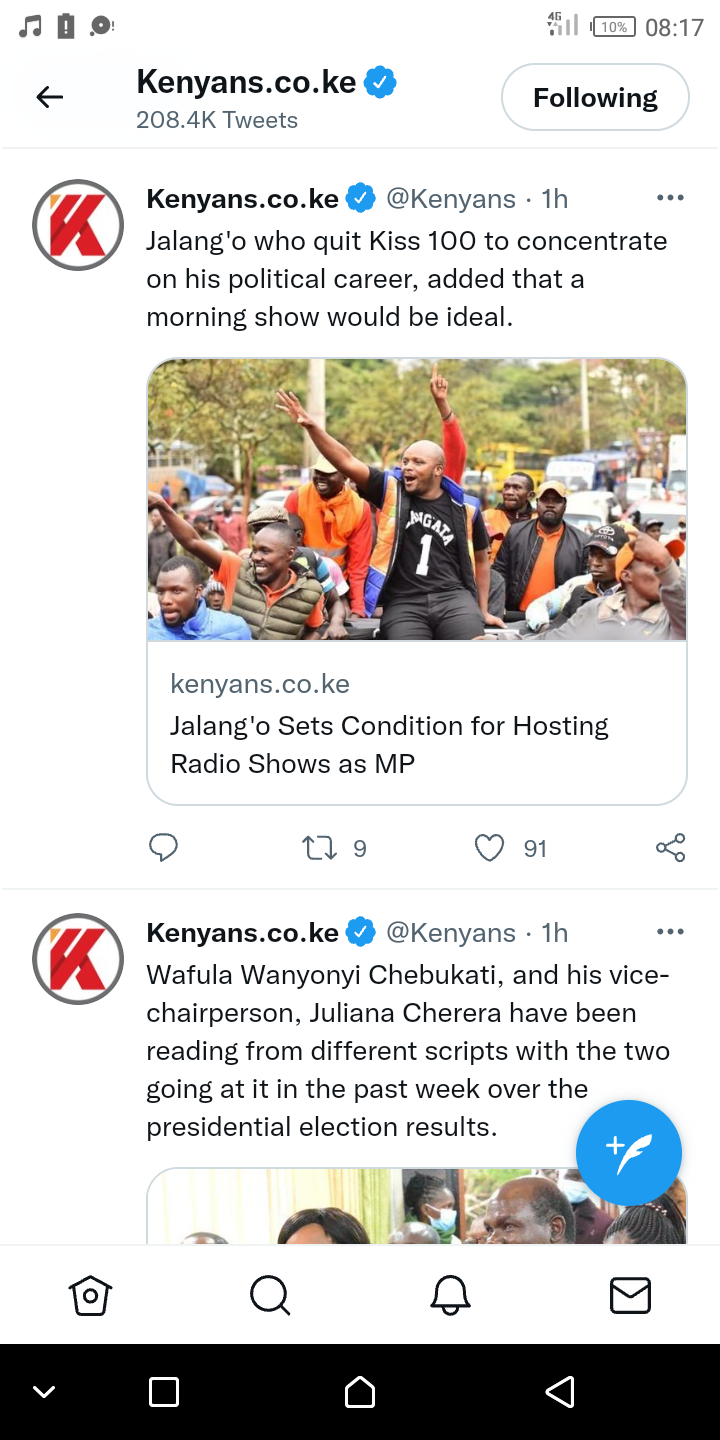Image resolution: width=720 pixels, height=1440 pixels.
Task: Open the Notifications bell tab
Action: tap(450, 1296)
